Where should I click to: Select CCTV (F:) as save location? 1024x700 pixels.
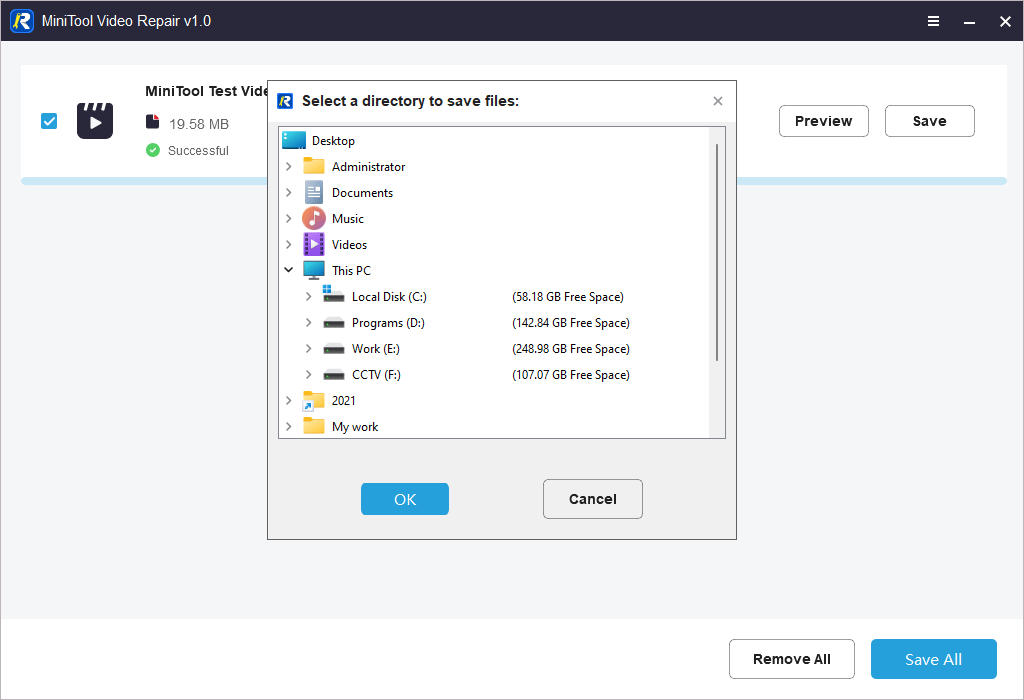pos(376,375)
